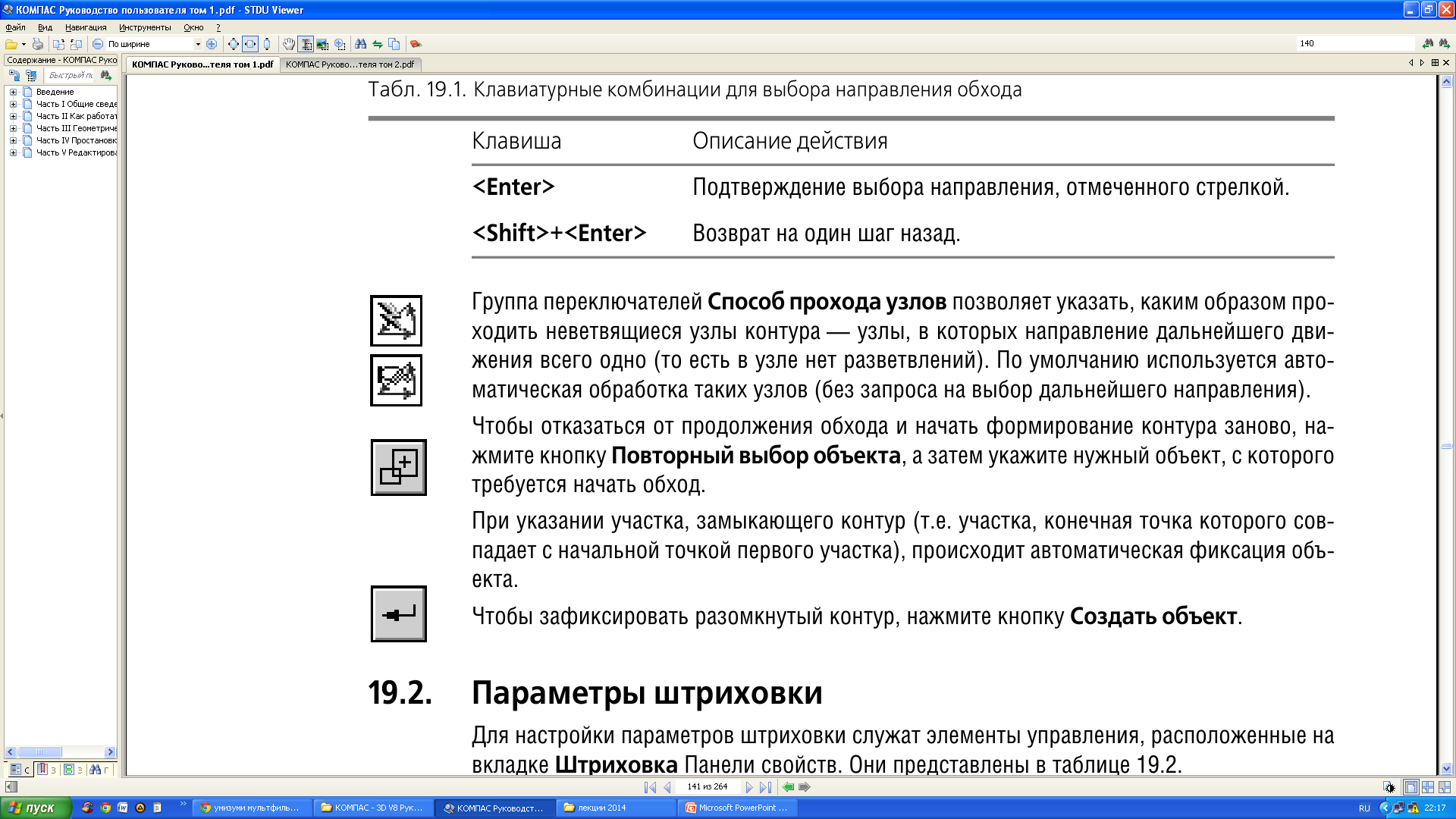Expand the 'Часть V Редактирование' node
This screenshot has height=819, width=1456.
[13, 152]
